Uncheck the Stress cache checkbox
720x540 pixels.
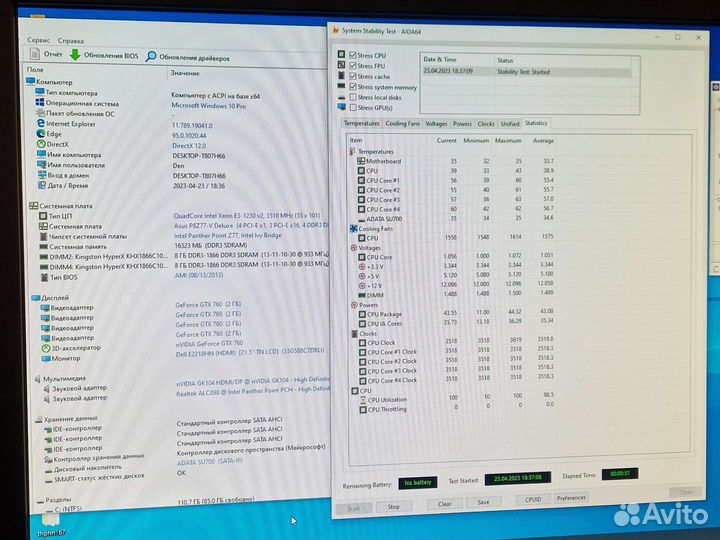coord(353,76)
